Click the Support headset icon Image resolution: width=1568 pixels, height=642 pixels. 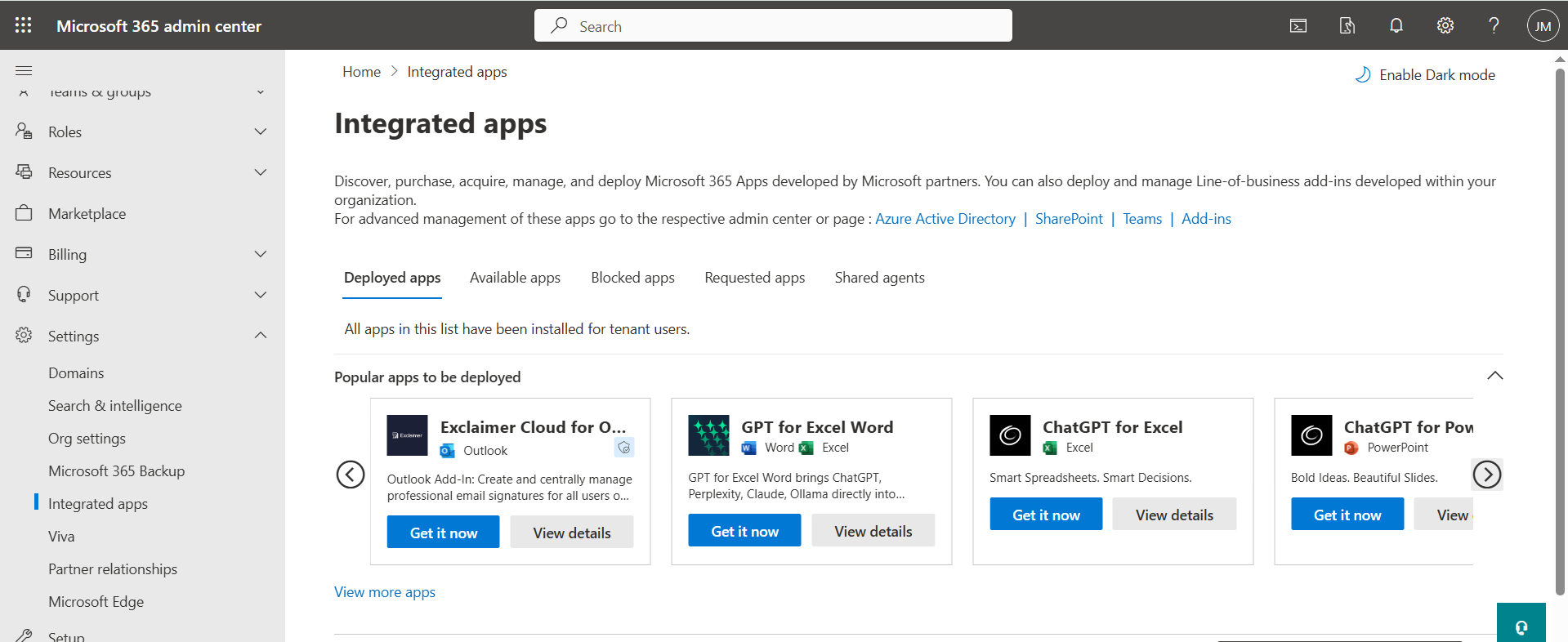(x=24, y=294)
